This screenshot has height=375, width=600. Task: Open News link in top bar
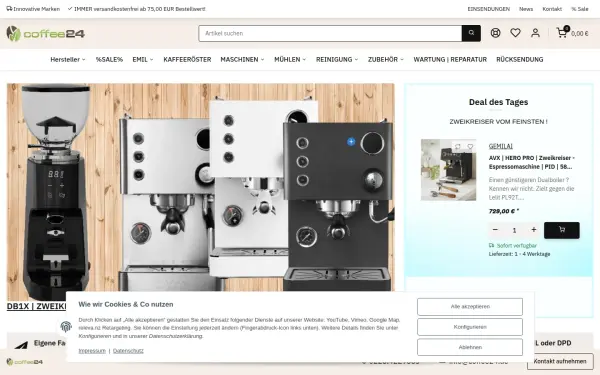point(526,9)
